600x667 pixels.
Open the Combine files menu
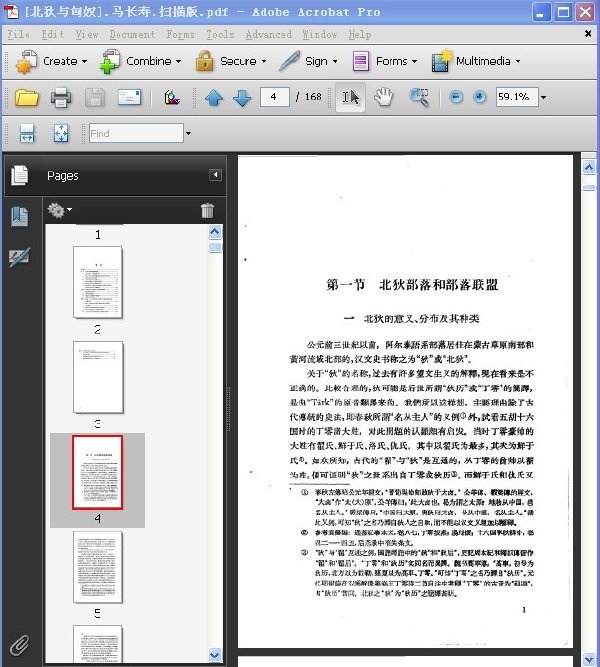141,61
